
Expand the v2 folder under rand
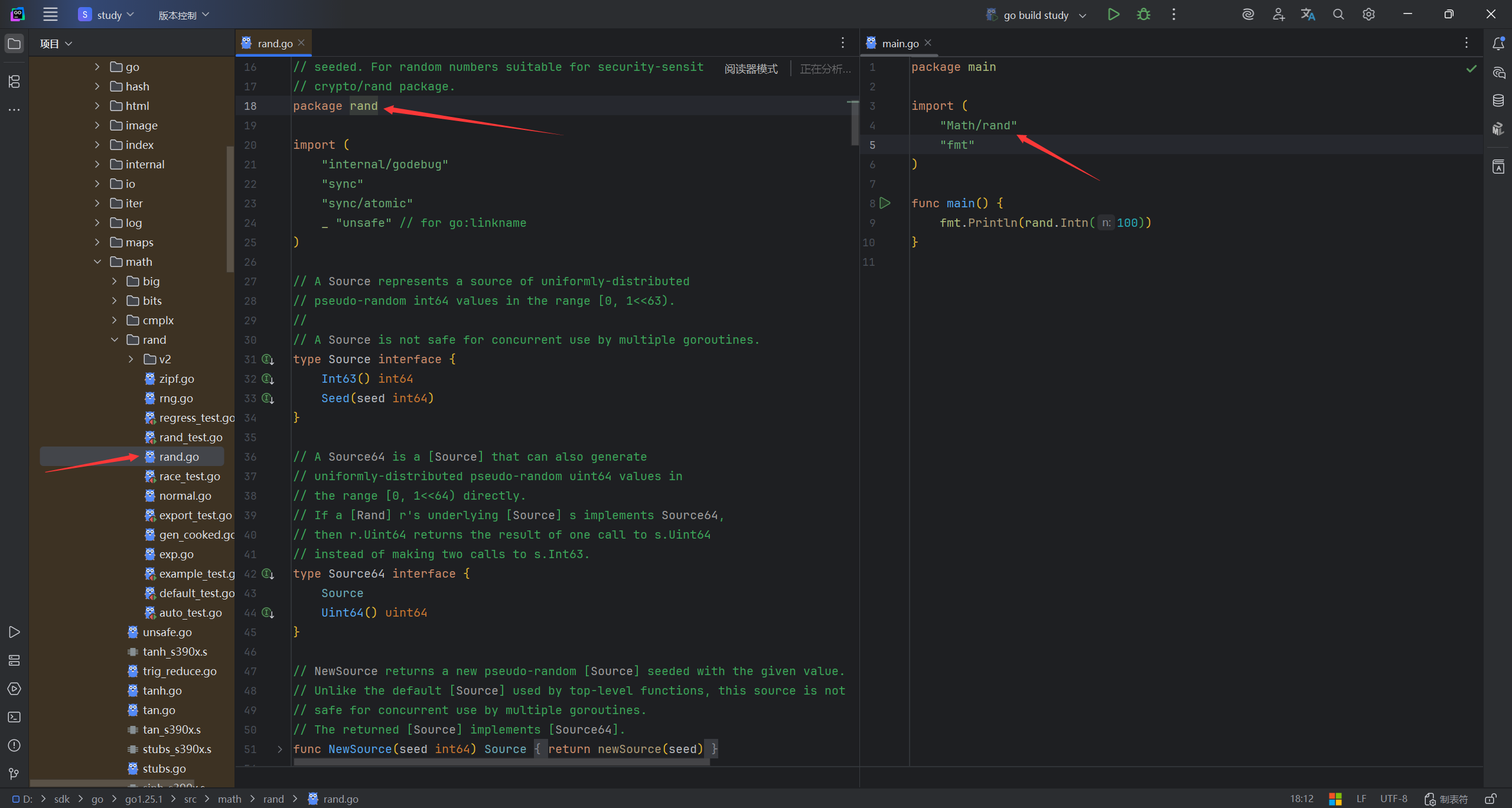pos(131,359)
